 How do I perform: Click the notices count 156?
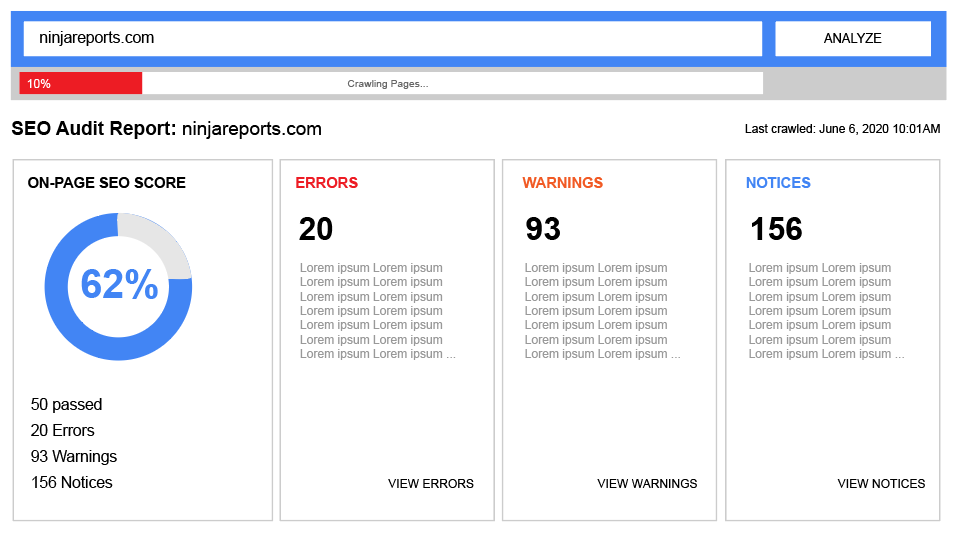776,229
